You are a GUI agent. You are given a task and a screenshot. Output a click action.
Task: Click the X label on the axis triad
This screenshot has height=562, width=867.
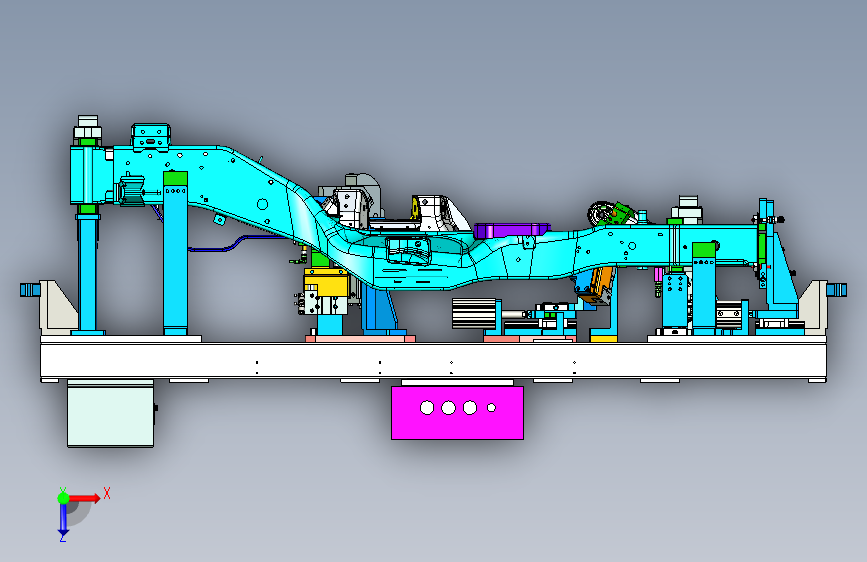(107, 493)
